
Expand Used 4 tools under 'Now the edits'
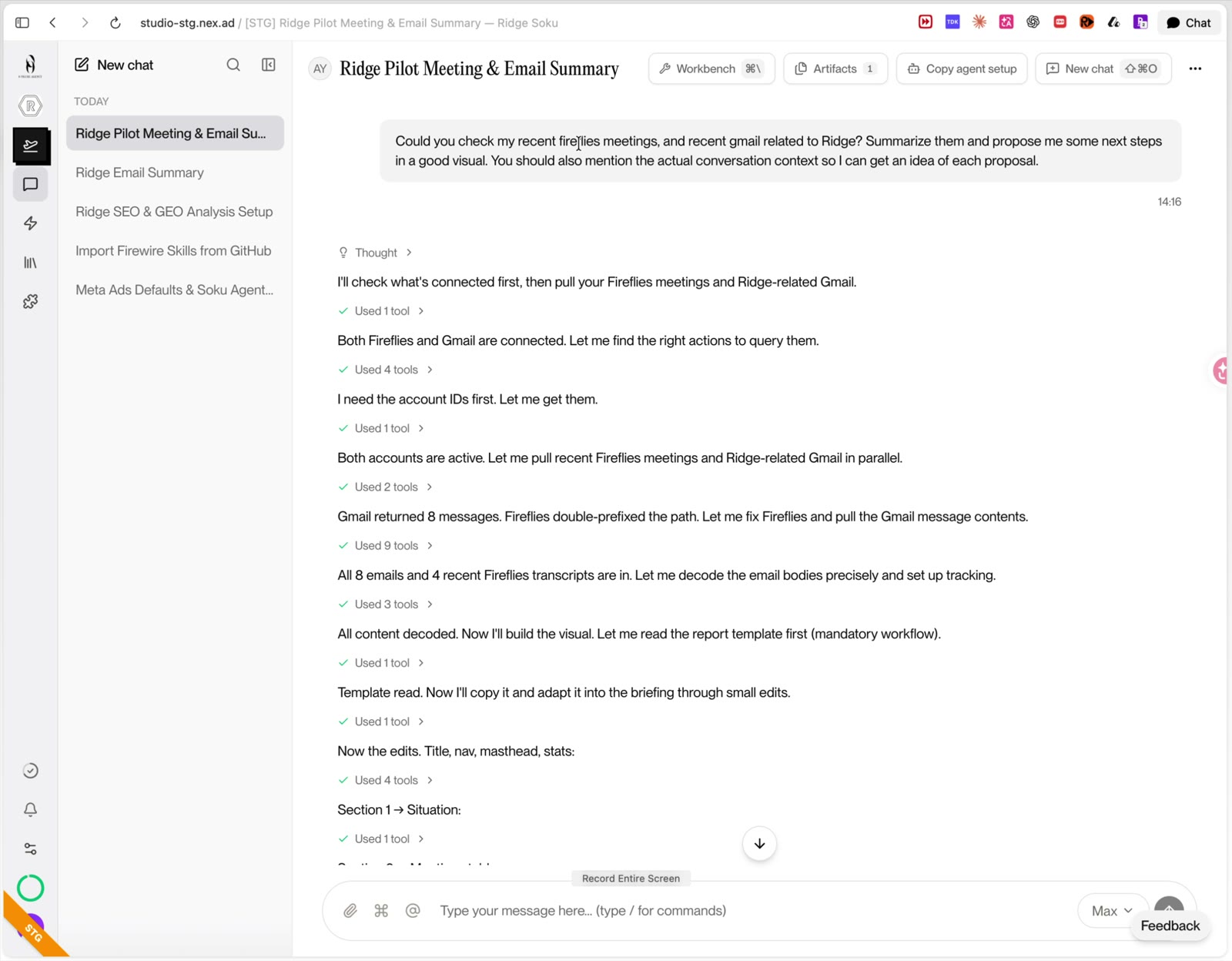pyautogui.click(x=386, y=780)
